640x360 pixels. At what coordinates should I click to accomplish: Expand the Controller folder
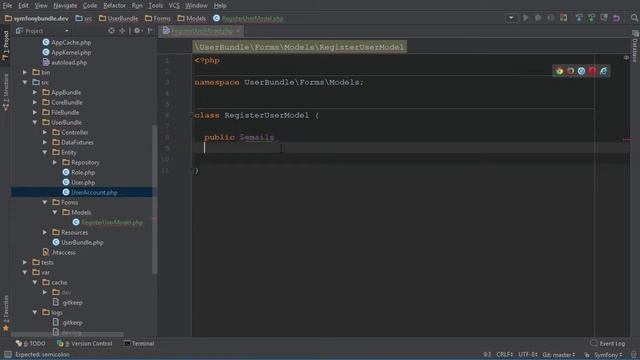(x=45, y=132)
